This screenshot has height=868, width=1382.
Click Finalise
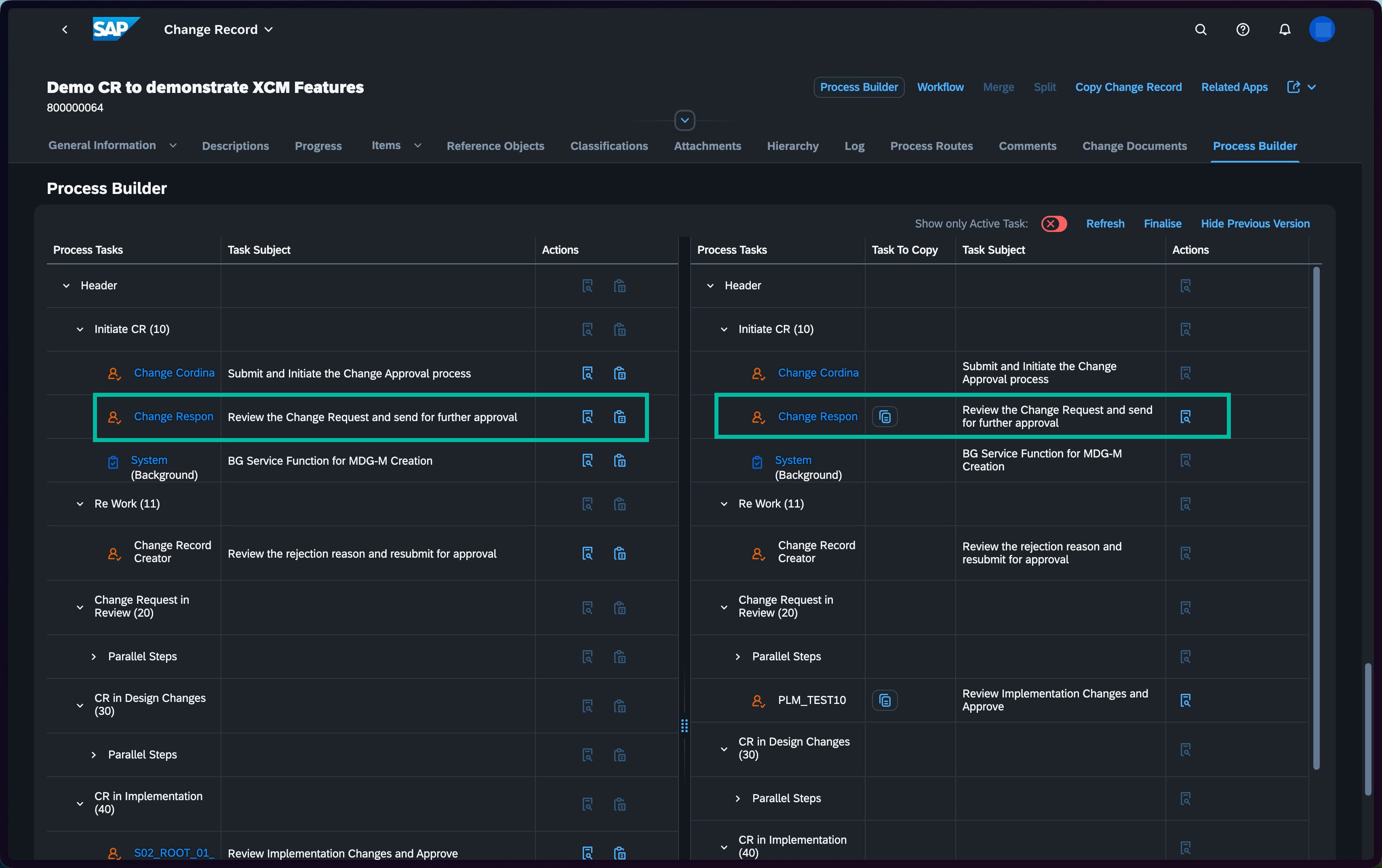coord(1163,224)
